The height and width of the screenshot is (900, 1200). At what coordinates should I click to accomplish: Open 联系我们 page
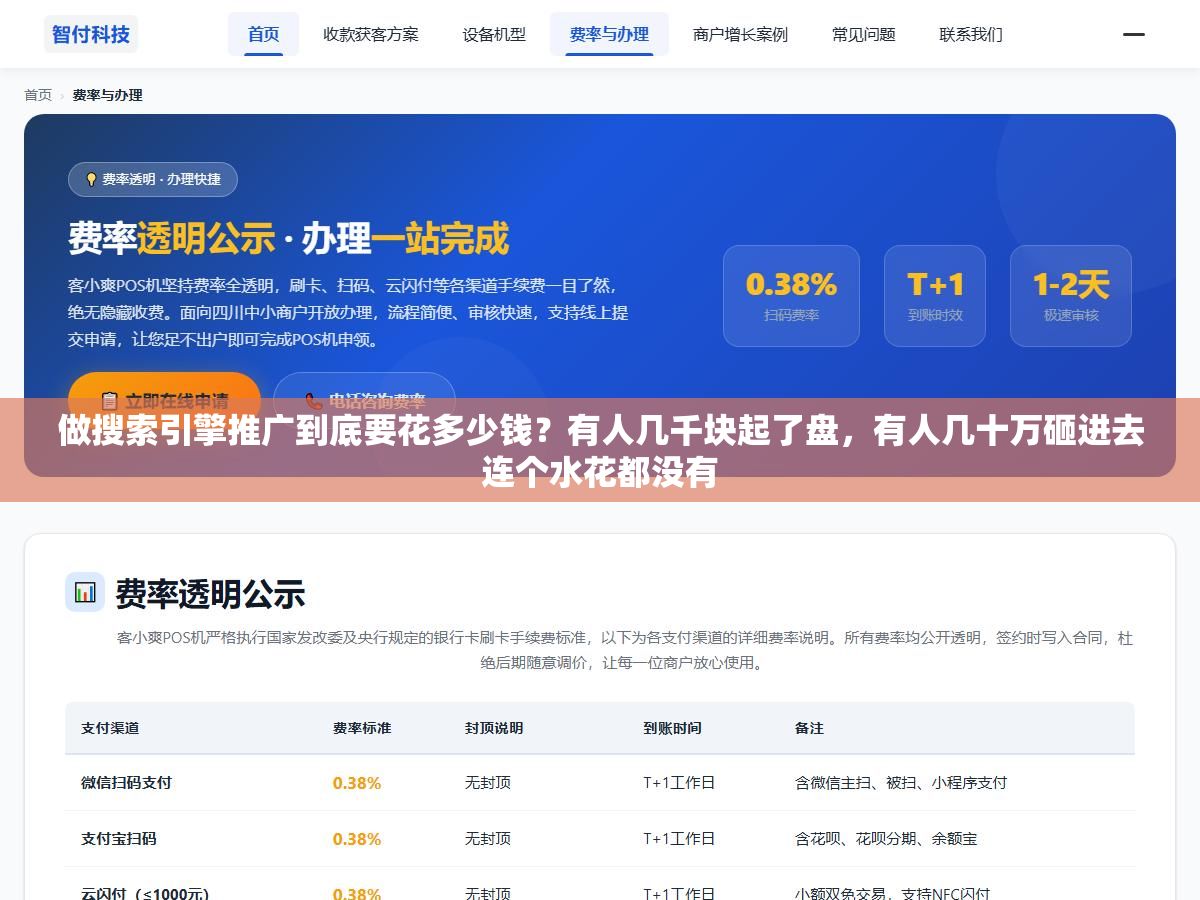point(971,34)
